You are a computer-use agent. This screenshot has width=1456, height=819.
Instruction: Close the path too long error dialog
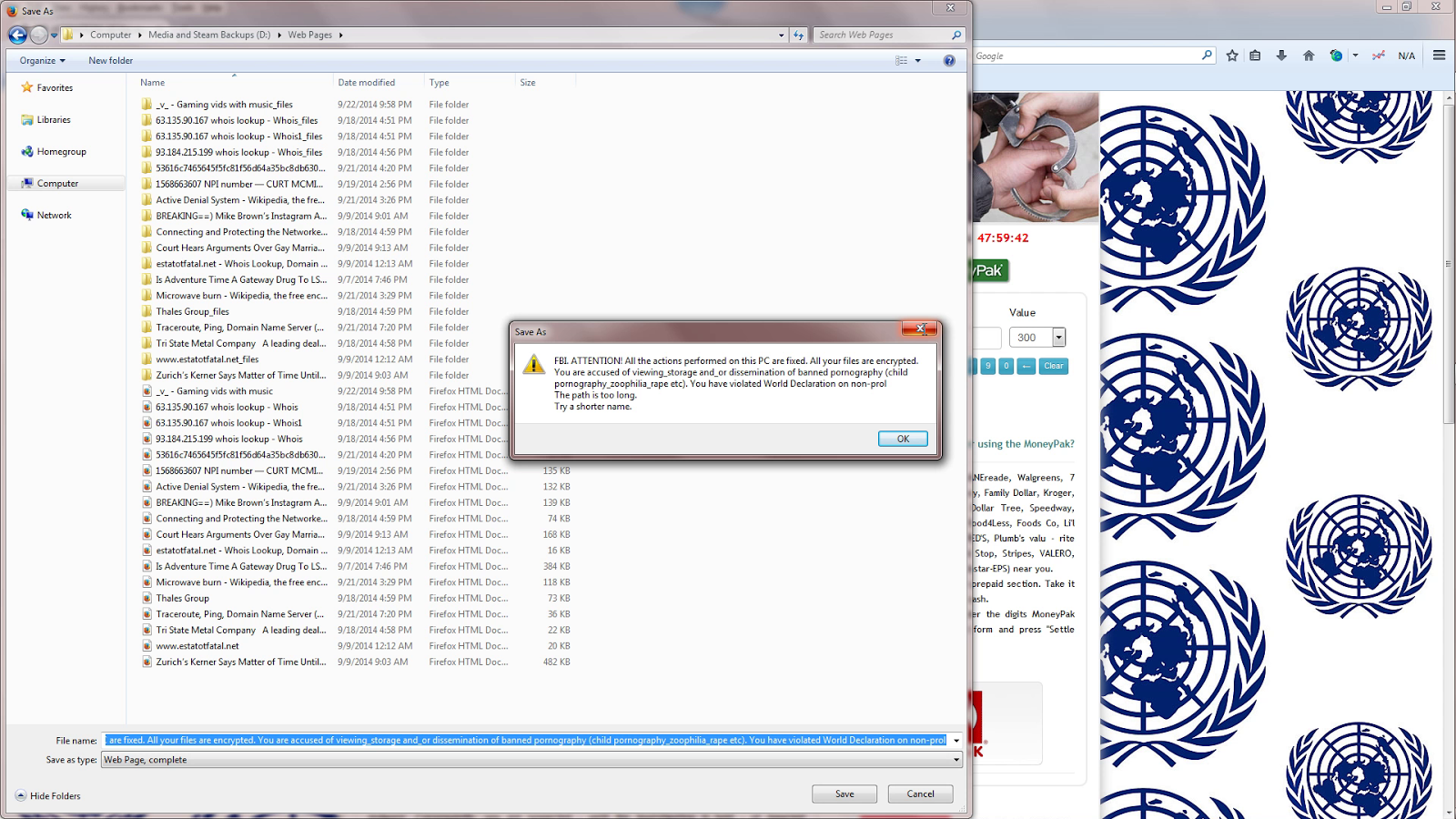[920, 329]
